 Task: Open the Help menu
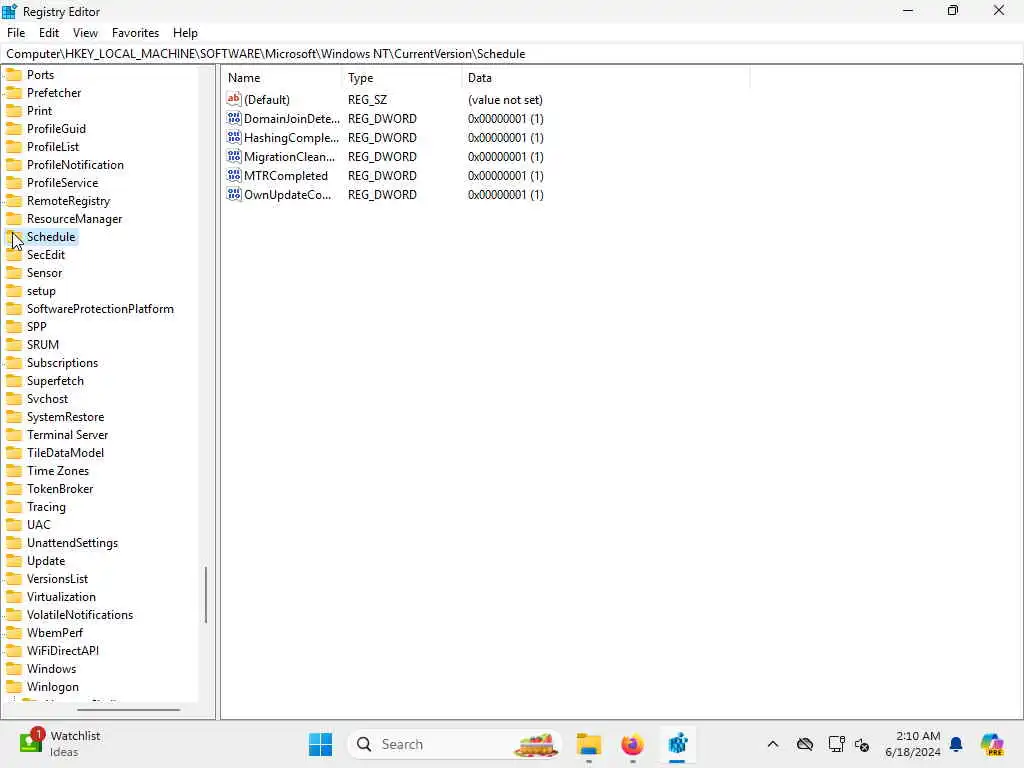(185, 33)
